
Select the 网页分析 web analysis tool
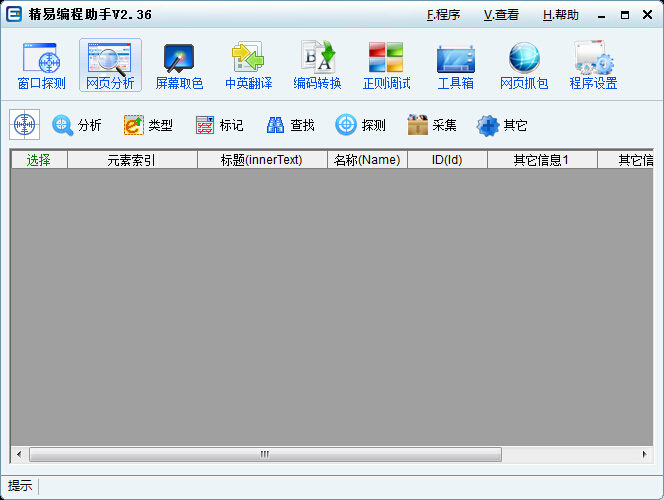[110, 65]
